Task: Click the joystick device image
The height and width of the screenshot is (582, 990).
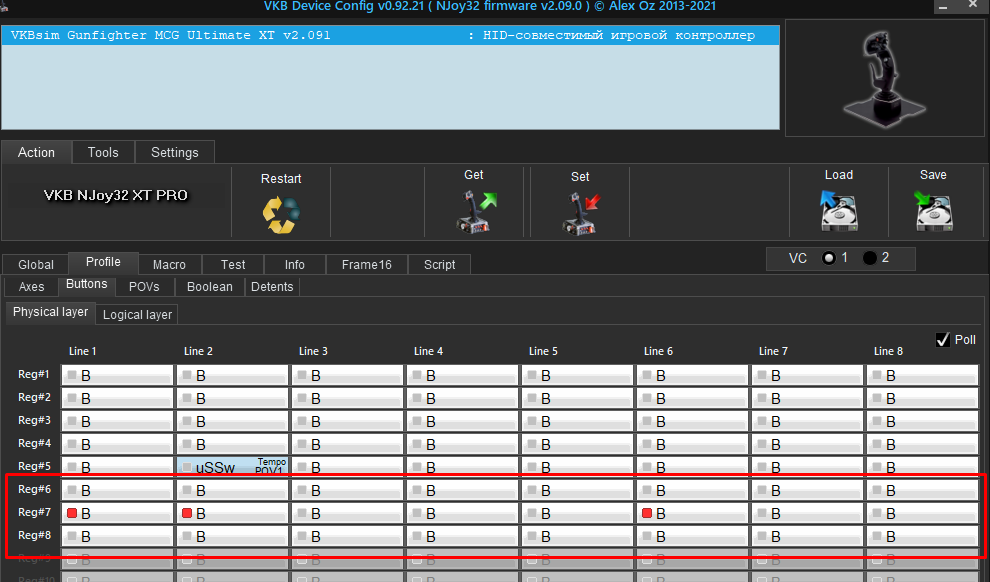Action: pos(885,78)
